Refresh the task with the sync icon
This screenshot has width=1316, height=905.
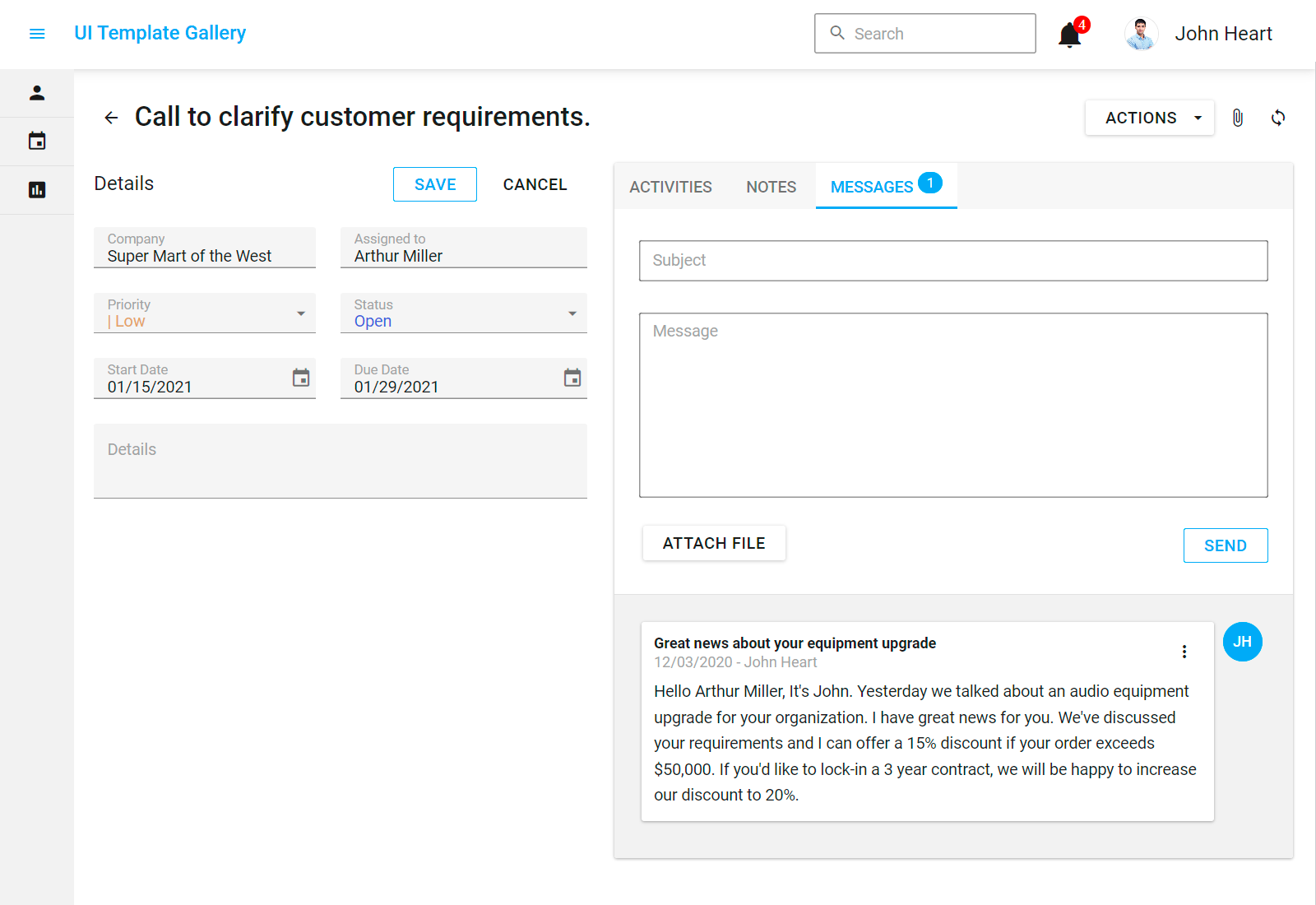point(1277,118)
